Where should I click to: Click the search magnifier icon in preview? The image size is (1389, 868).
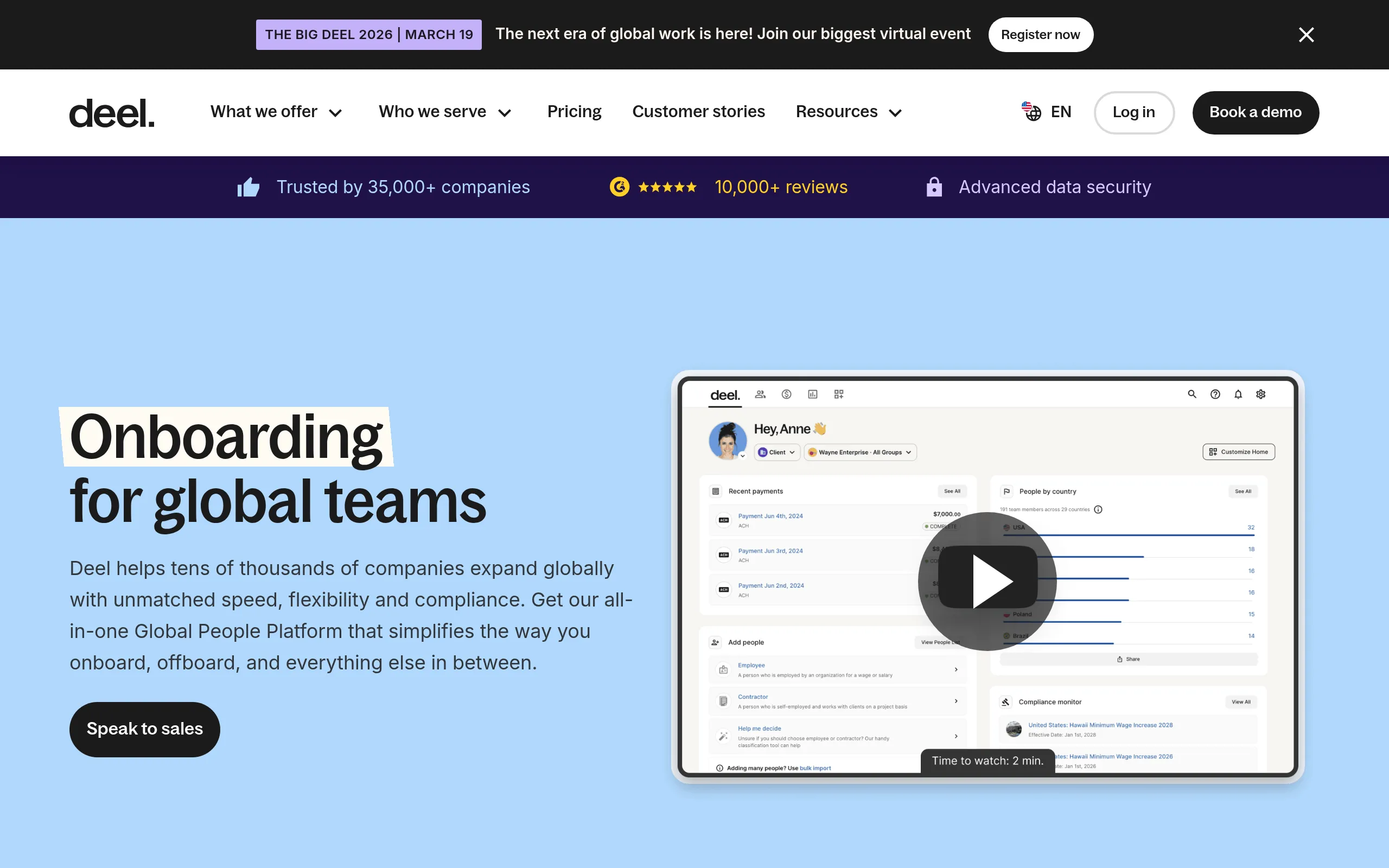[x=1192, y=394]
